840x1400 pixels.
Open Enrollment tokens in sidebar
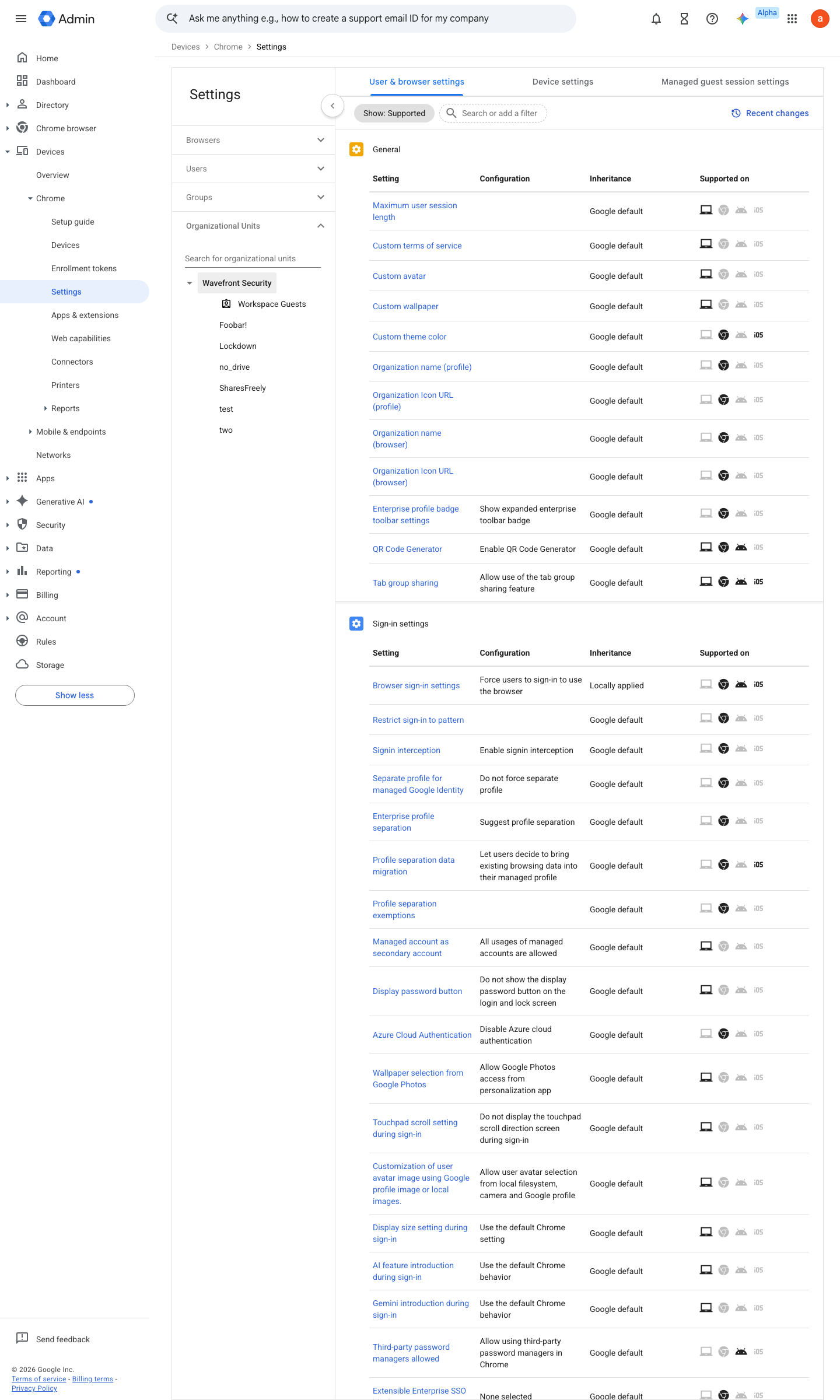[x=84, y=268]
